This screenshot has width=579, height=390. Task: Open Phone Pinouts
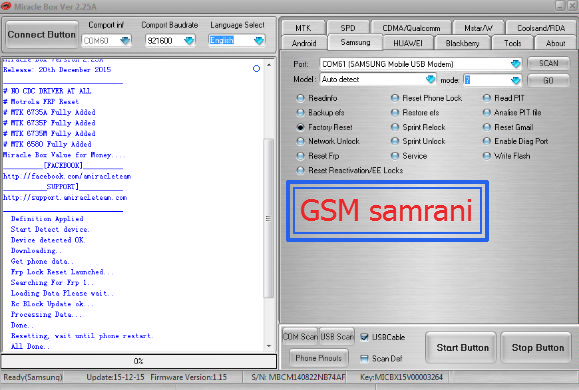[x=318, y=358]
